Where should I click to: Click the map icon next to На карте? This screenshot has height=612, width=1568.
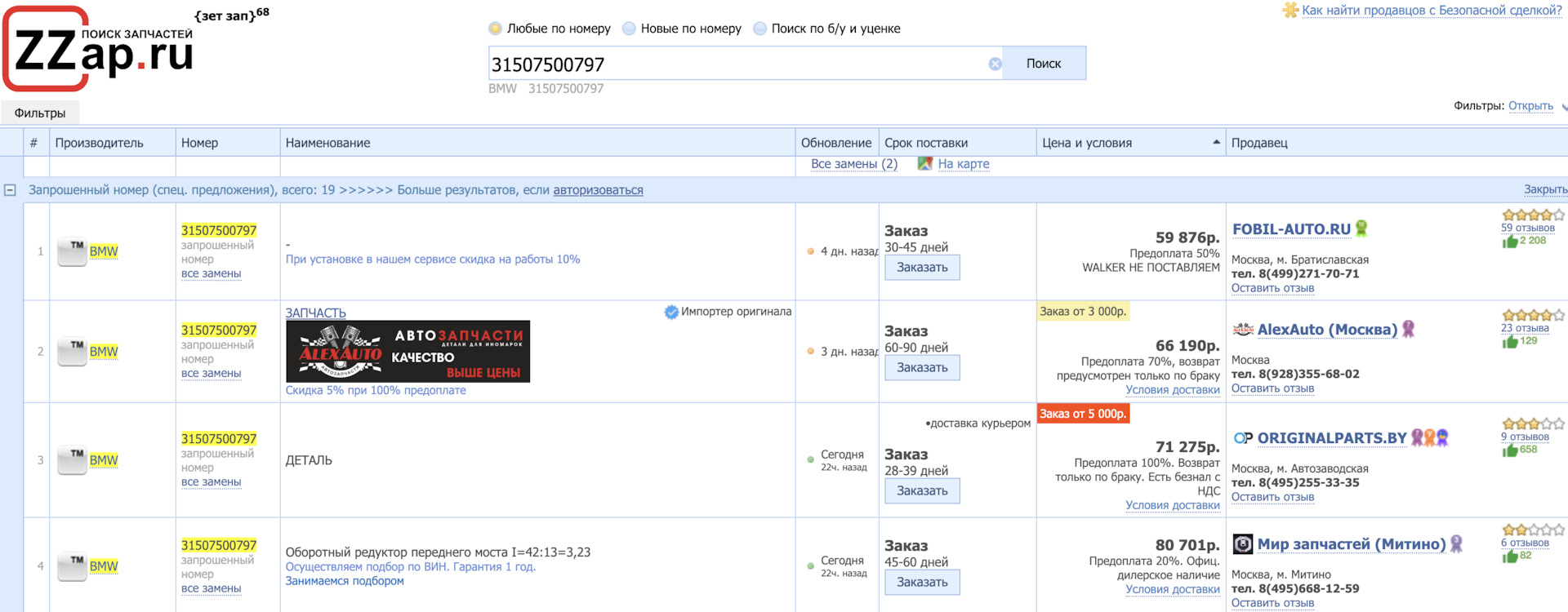[924, 163]
